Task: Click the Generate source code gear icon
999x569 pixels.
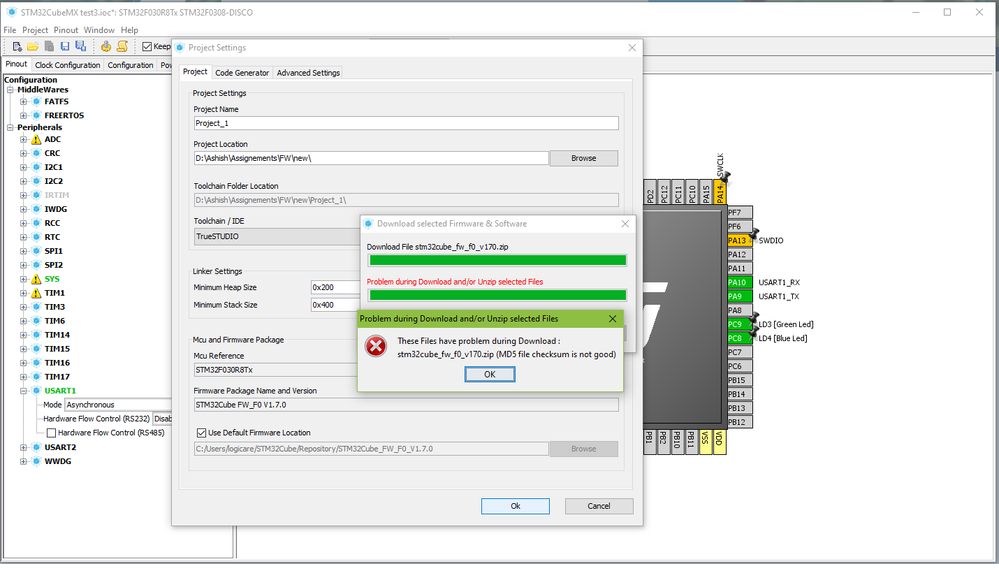Action: [106, 47]
